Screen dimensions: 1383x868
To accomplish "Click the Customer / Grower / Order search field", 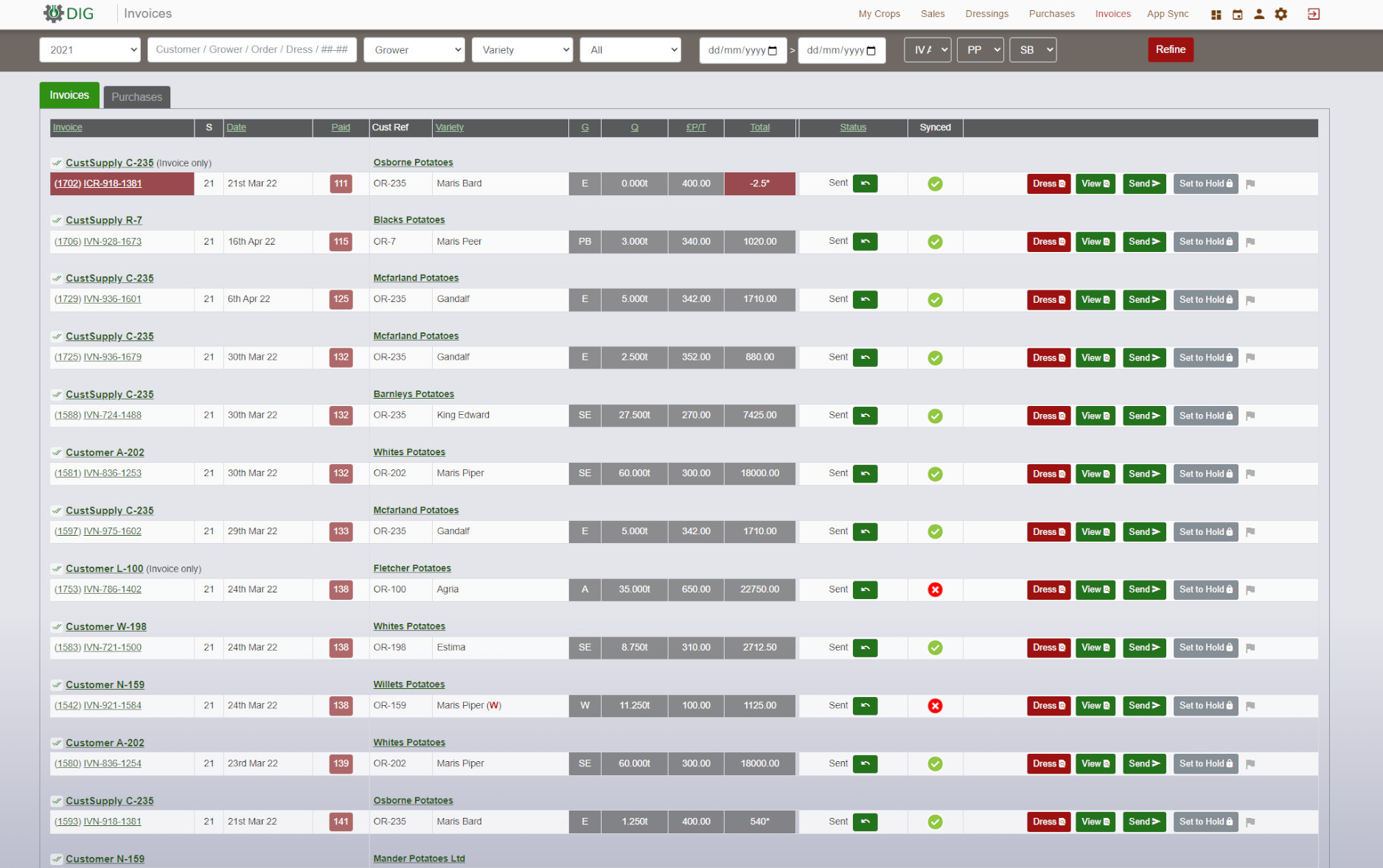I will pyautogui.click(x=252, y=49).
